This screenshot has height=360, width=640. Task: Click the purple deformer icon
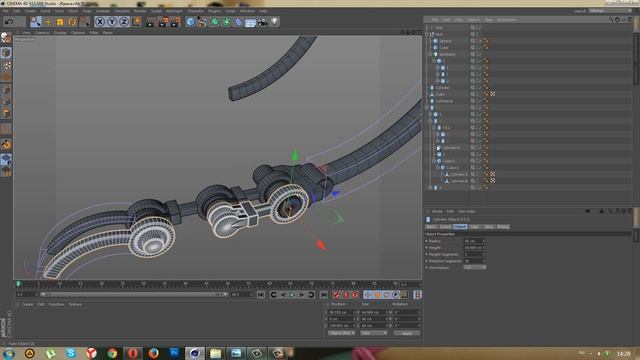[x=238, y=21]
